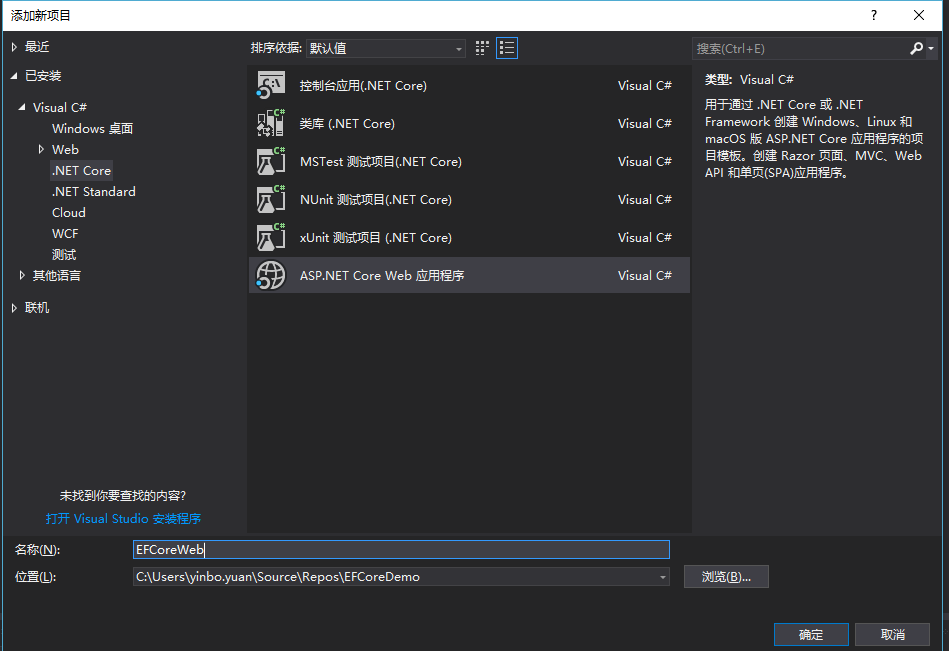This screenshot has height=651, width=949.
Task: Open the 排序依据 默认值 dropdown
Action: point(386,48)
